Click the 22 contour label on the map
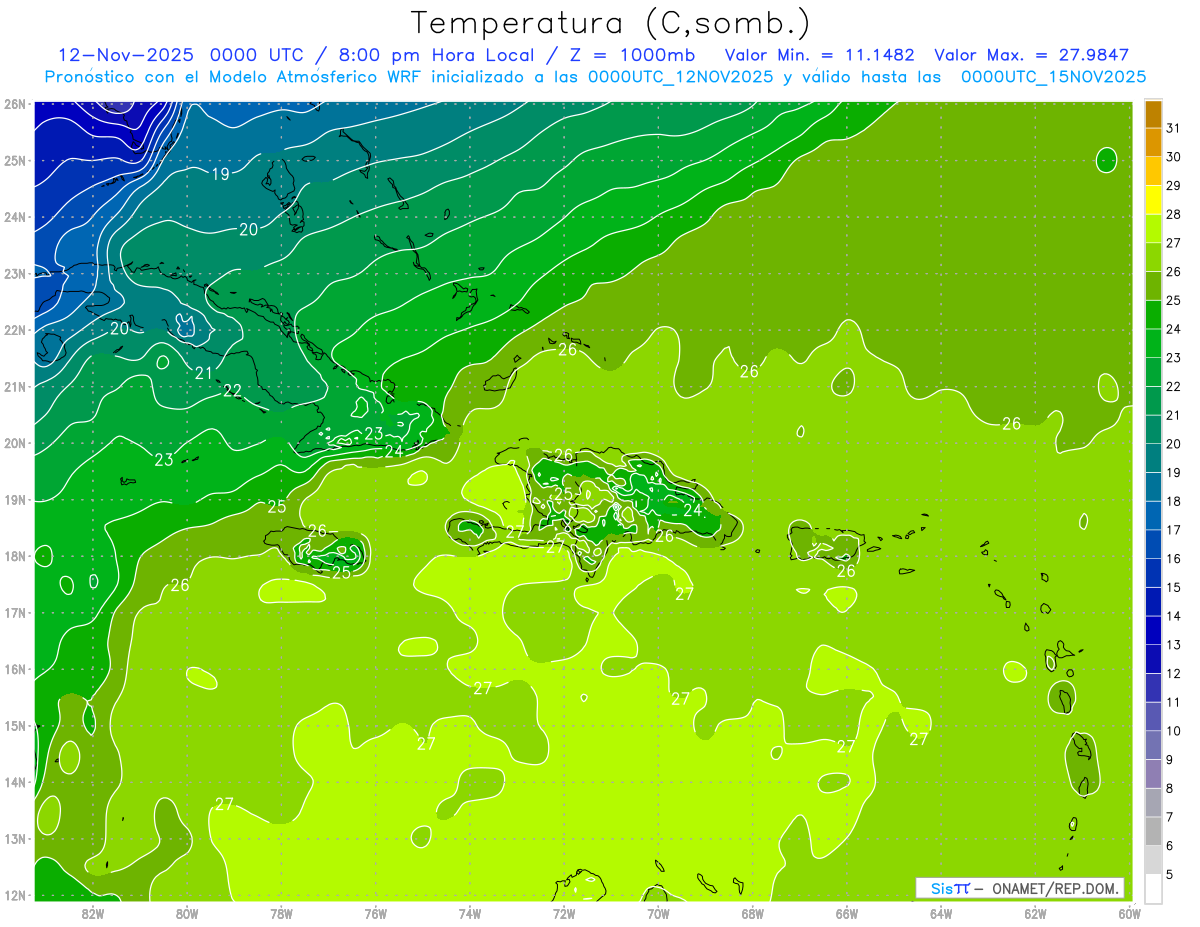The height and width of the screenshot is (927, 1200). tap(232, 391)
